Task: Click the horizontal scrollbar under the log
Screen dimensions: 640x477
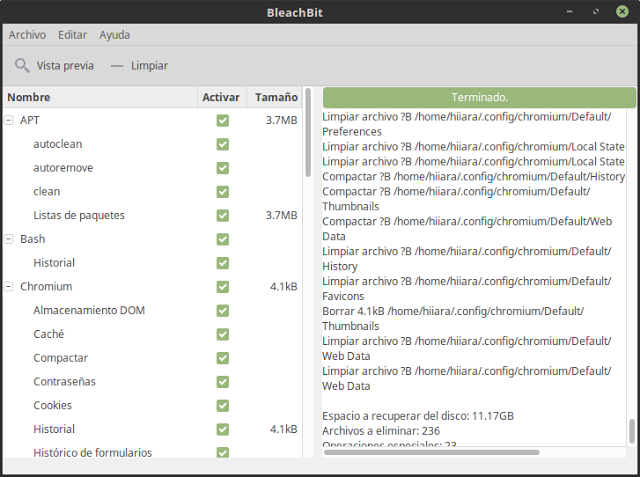Action: [430, 453]
